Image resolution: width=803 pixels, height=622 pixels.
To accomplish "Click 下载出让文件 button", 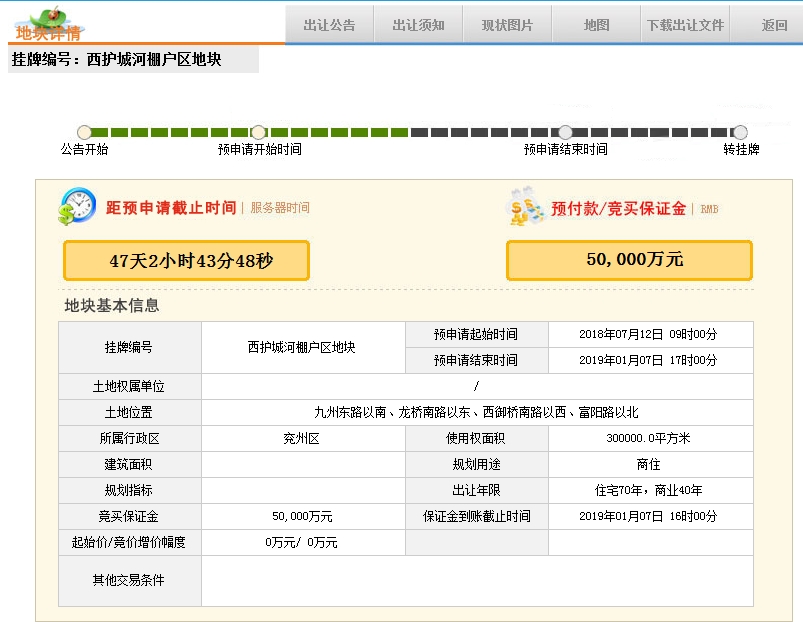I will point(685,25).
